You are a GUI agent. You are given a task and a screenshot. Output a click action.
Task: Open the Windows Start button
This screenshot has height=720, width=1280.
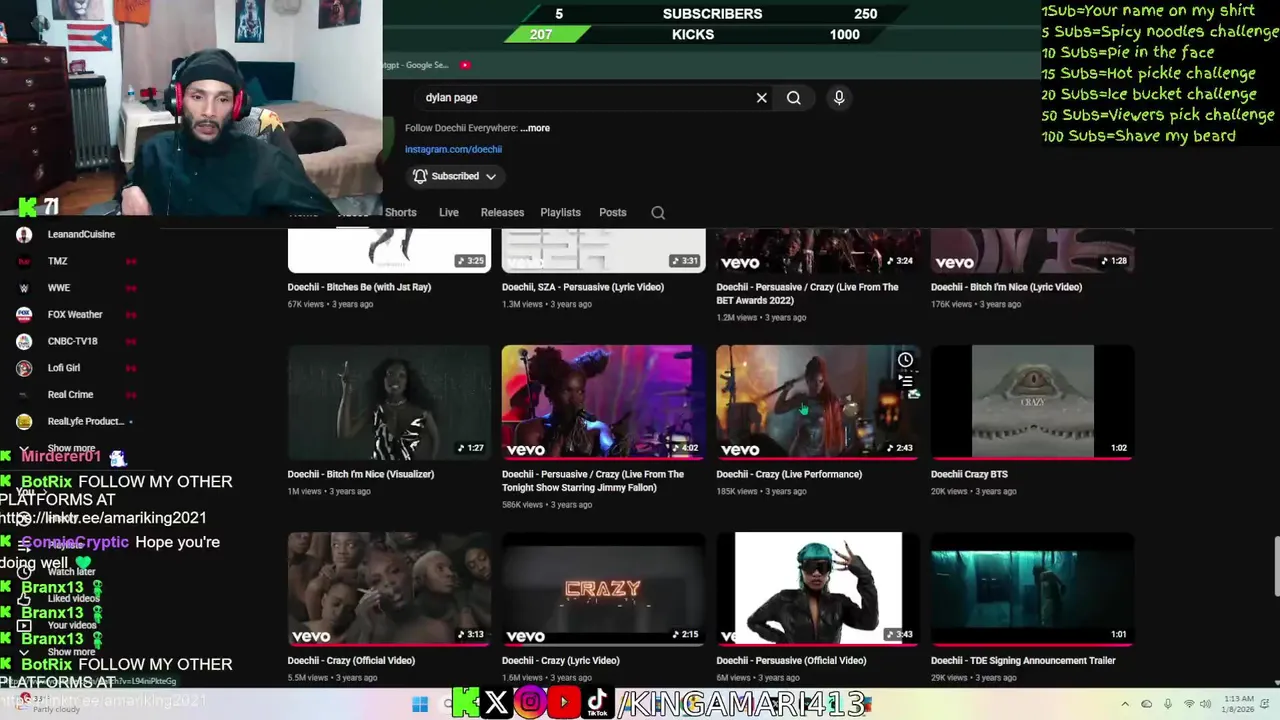tap(420, 704)
